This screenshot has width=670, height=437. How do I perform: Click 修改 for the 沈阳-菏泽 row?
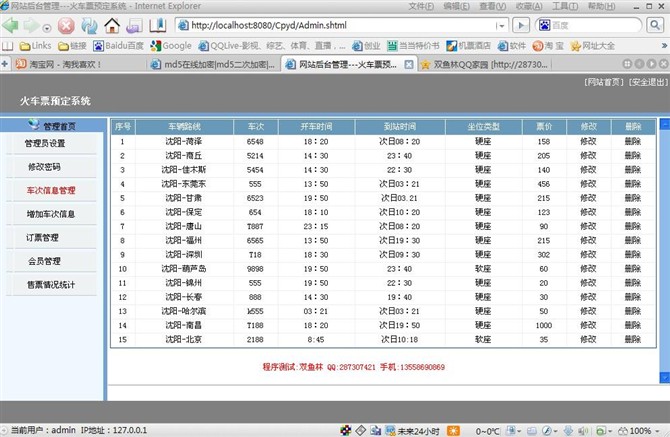(x=588, y=141)
